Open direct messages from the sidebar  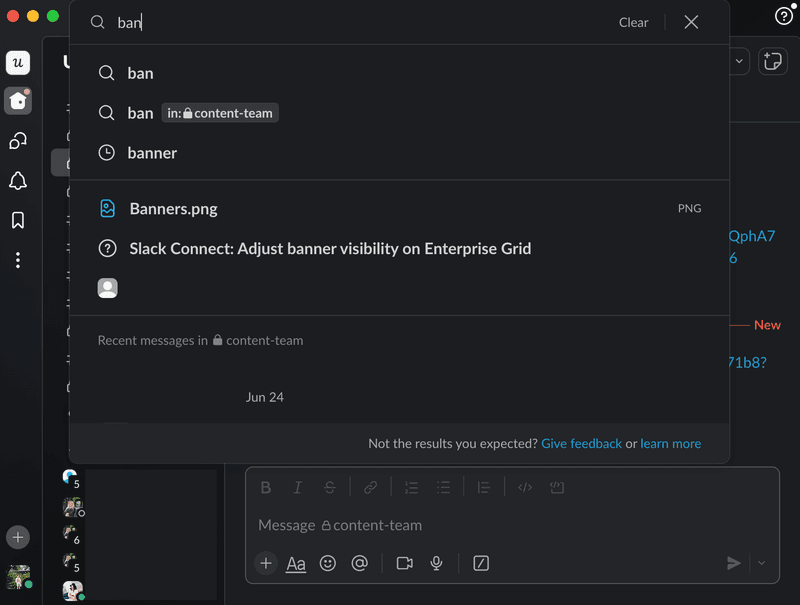(18, 141)
